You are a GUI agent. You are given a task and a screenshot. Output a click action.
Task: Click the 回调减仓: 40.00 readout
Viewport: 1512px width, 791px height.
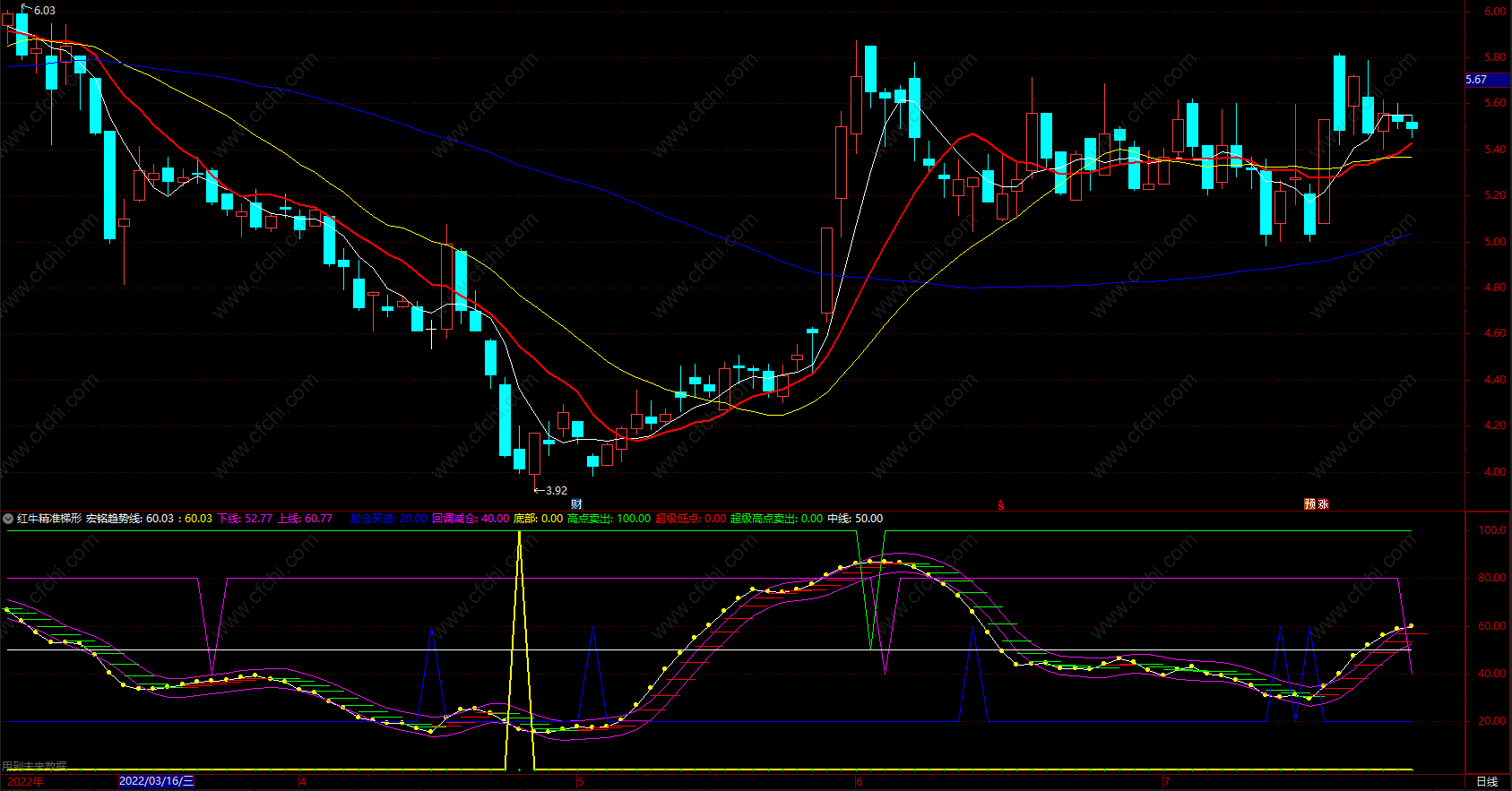tap(471, 519)
